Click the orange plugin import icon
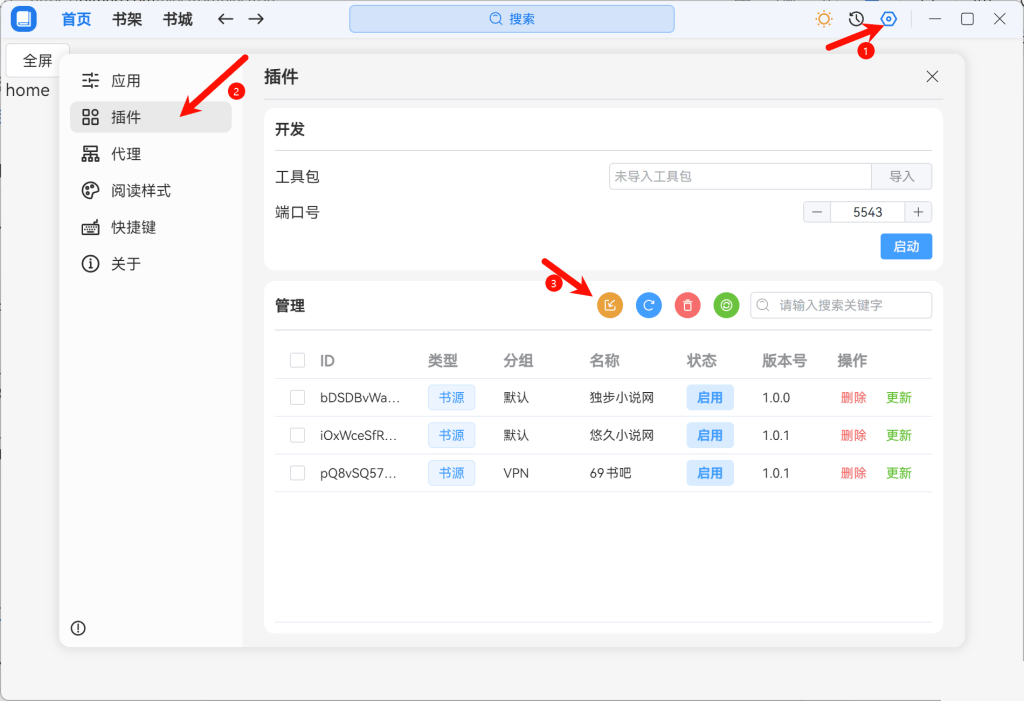This screenshot has width=1024, height=701. point(610,305)
